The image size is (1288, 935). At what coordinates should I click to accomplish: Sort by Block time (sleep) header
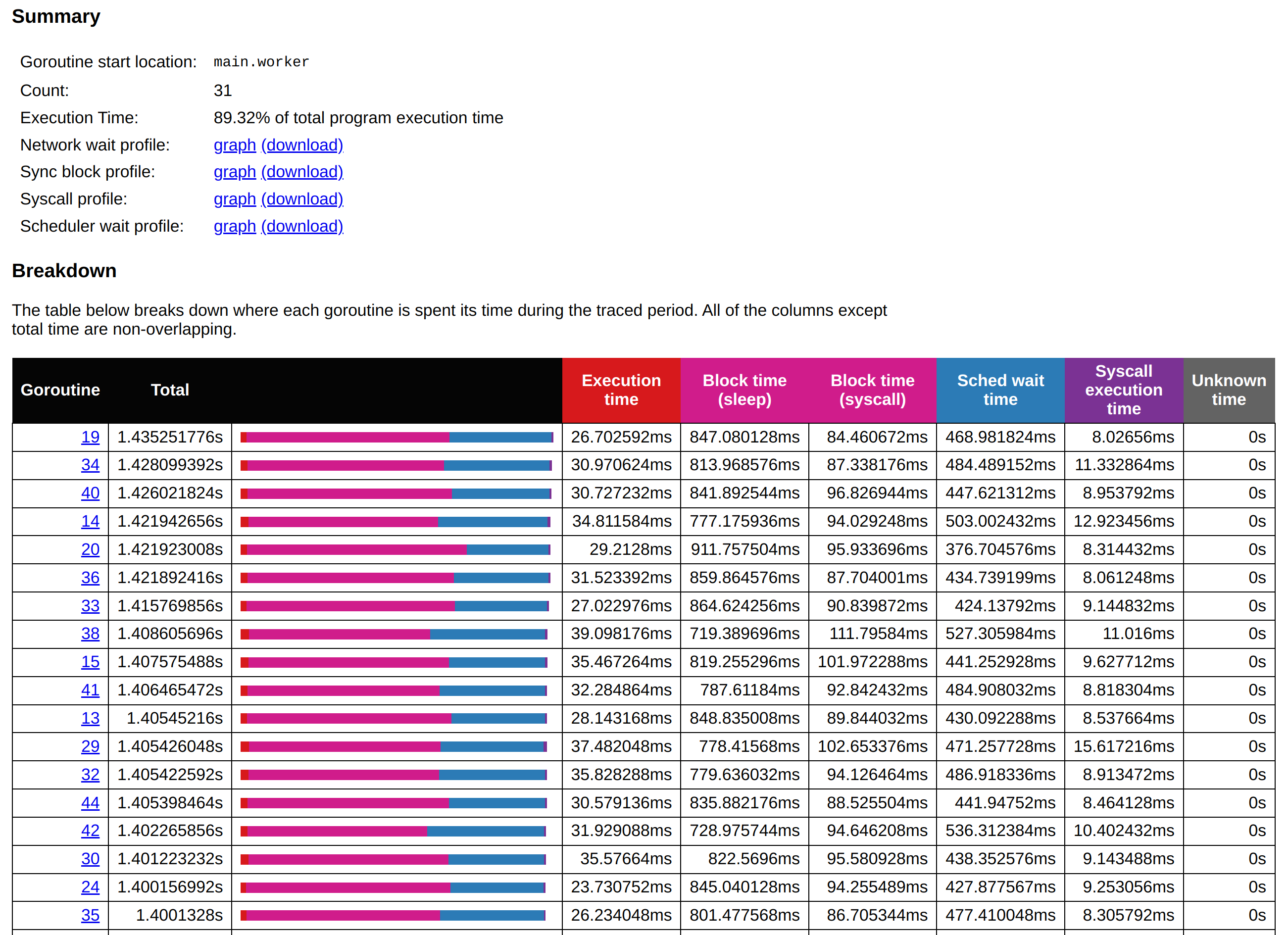(744, 390)
